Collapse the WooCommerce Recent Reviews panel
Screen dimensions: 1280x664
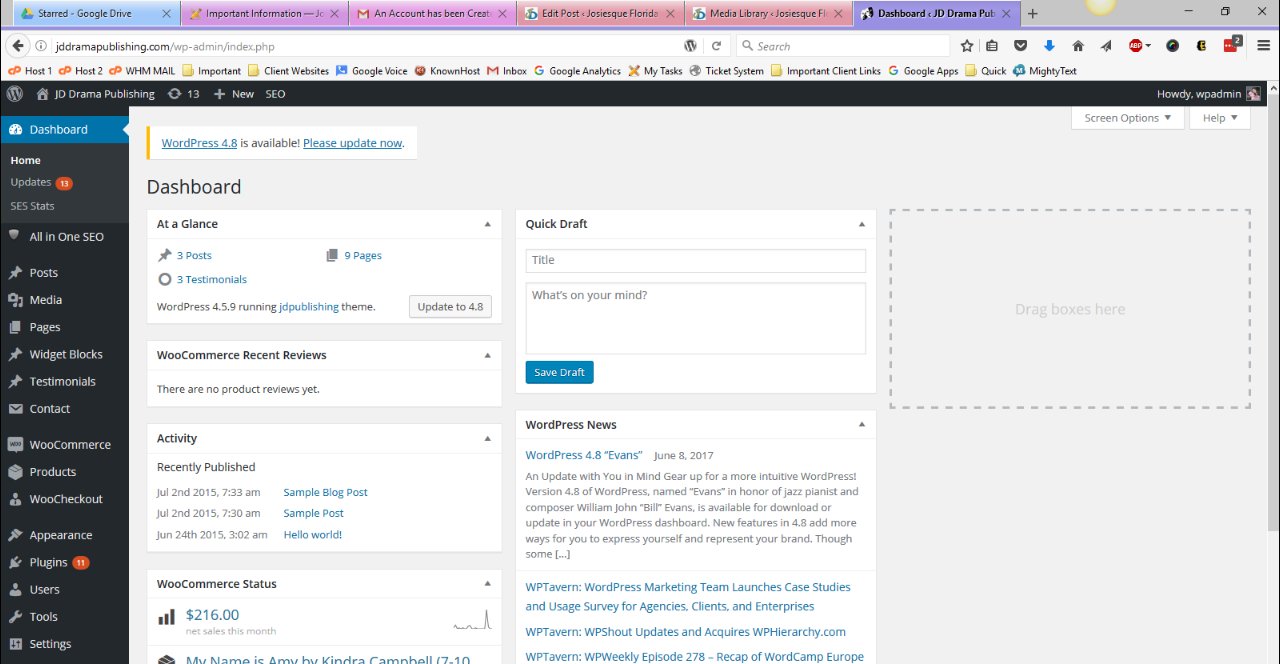[x=488, y=355]
